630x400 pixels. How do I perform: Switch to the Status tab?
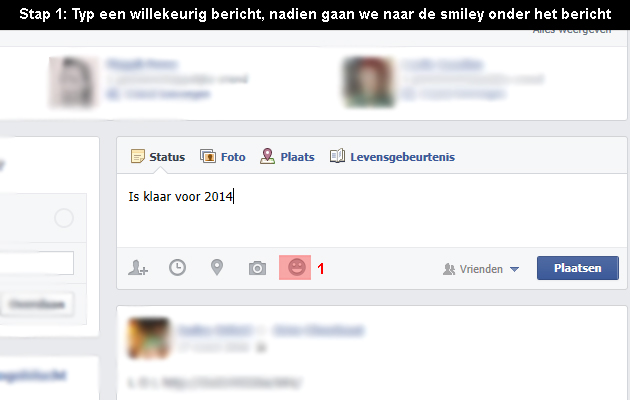tap(158, 157)
